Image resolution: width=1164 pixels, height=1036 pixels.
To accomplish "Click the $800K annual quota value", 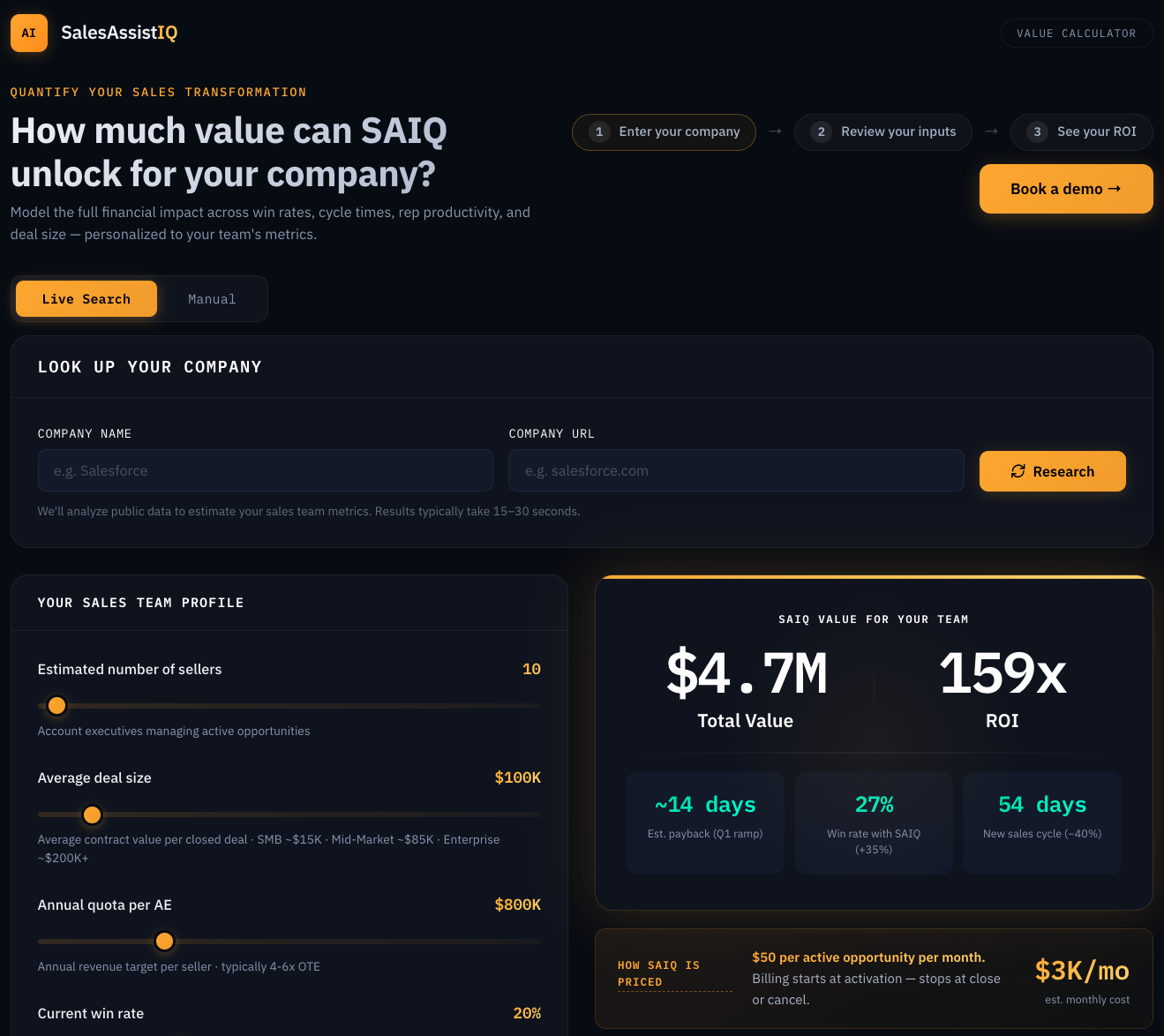I will pos(518,905).
